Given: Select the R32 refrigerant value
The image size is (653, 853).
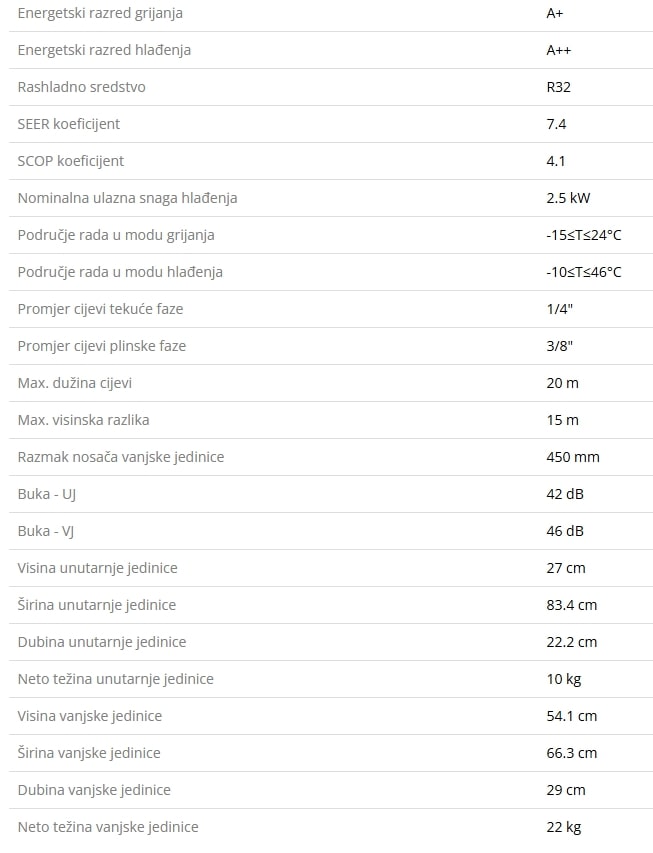Looking at the screenshot, I should (558, 87).
